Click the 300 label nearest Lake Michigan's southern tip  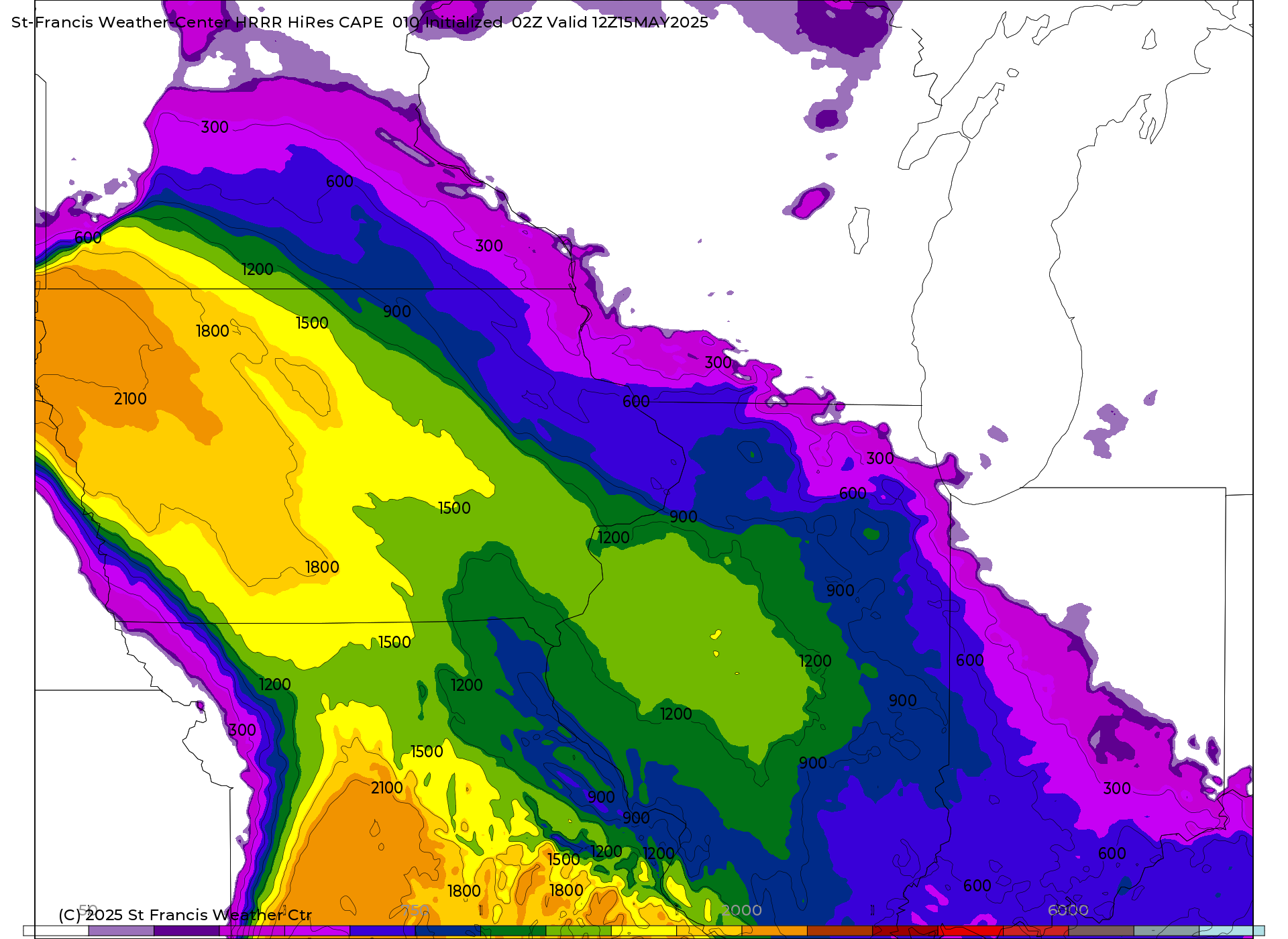click(x=880, y=459)
